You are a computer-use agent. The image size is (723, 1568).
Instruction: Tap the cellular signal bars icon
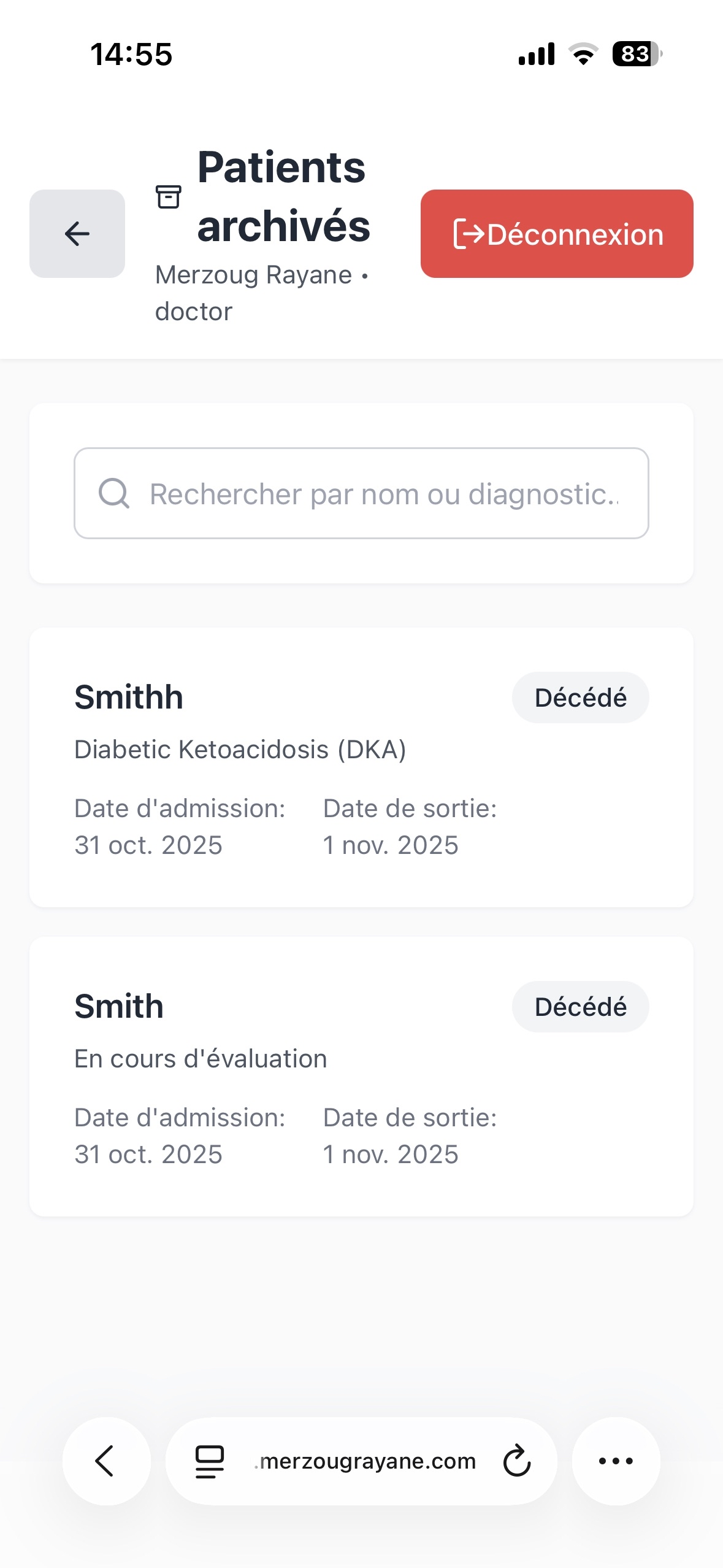[x=537, y=54]
